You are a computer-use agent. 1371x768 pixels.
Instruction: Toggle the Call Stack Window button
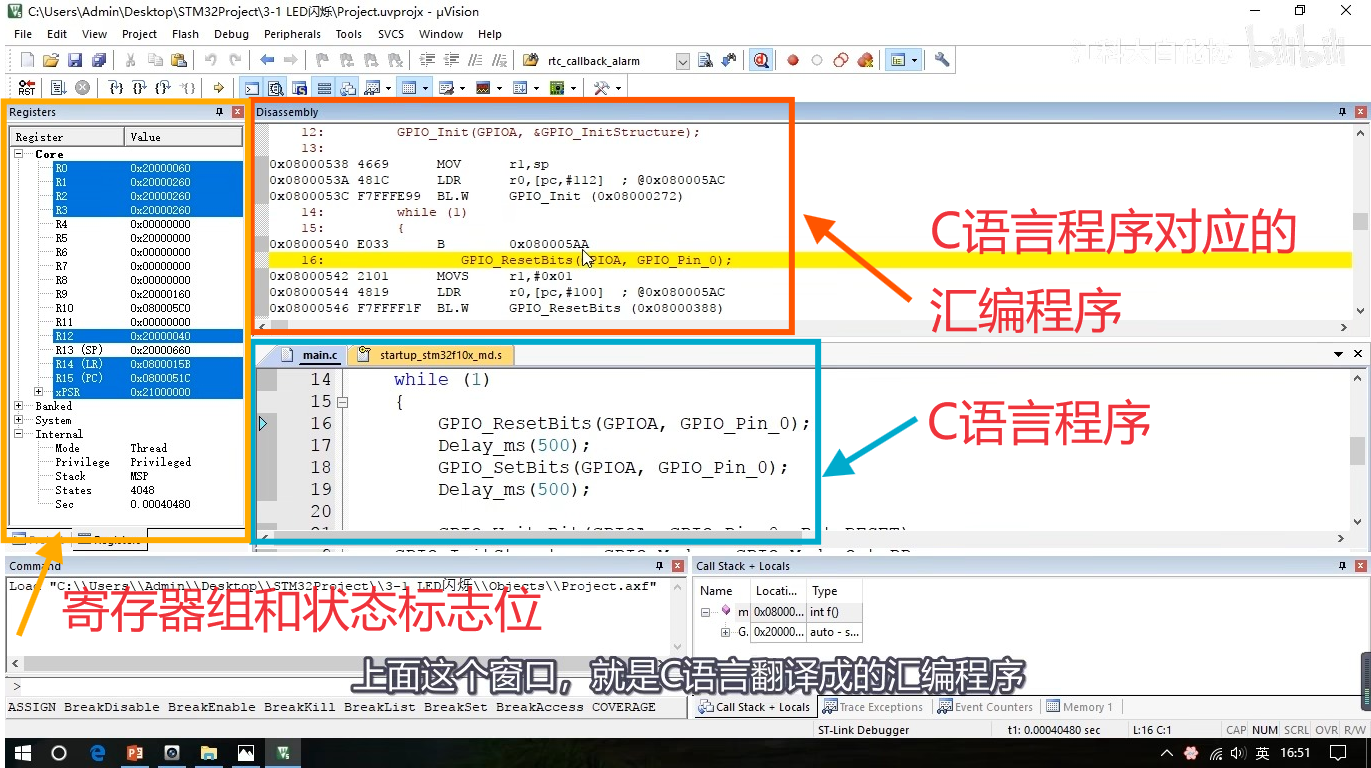pyautogui.click(x=347, y=88)
